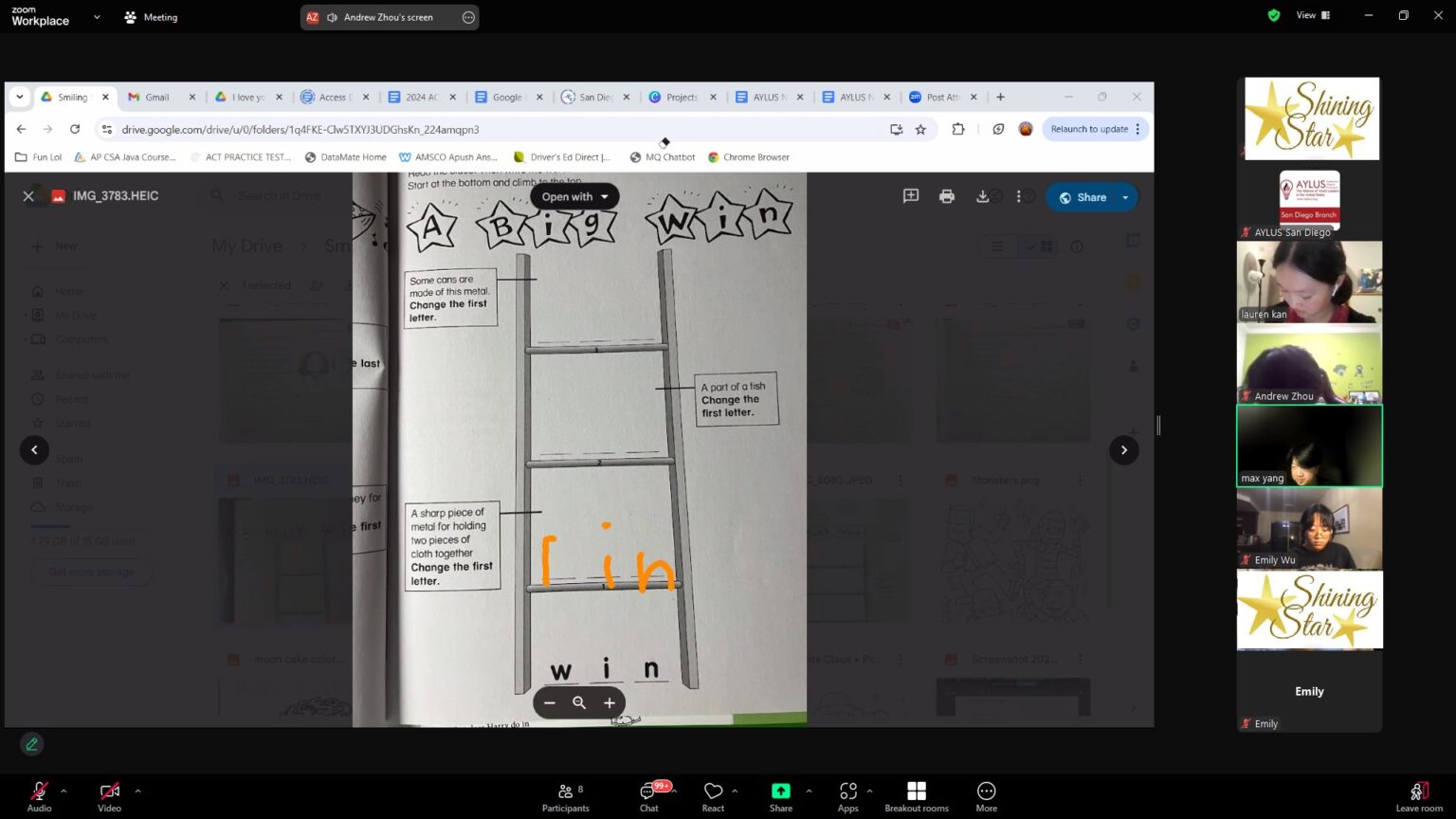Screen dimensions: 1456x819
Task: Switch to the San Diego browser tab
Action: coord(595,97)
